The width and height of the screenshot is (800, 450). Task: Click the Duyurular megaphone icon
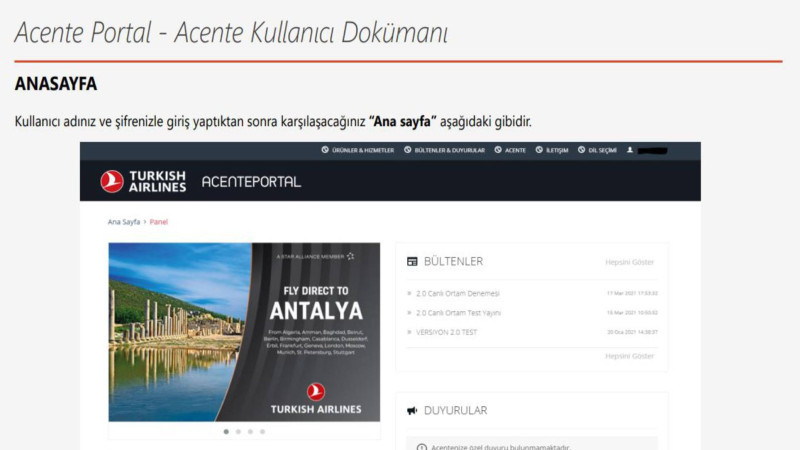(x=412, y=411)
